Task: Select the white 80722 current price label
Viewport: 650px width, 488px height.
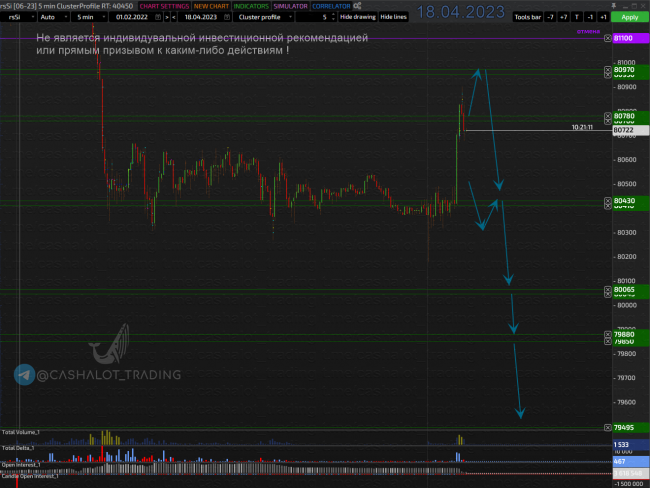Action: coord(631,130)
